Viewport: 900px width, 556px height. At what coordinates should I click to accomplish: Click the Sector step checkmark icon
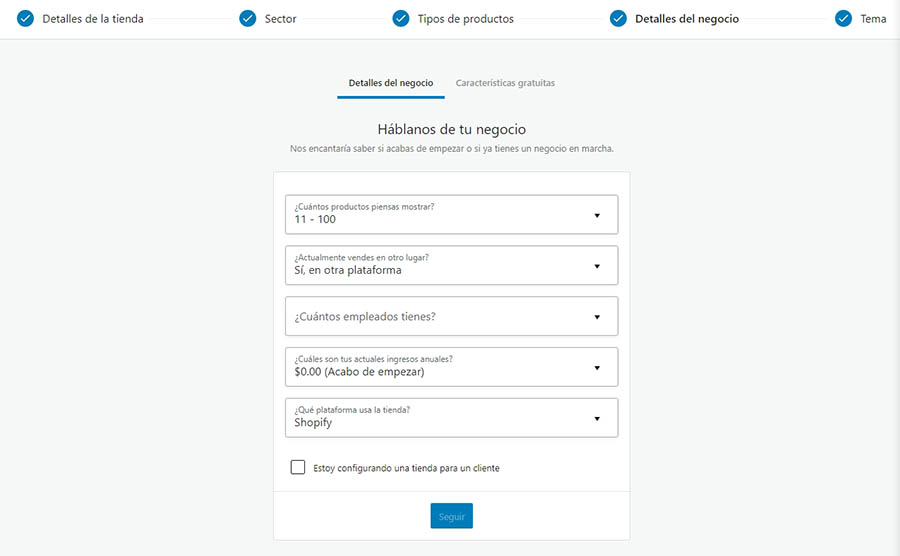248,18
